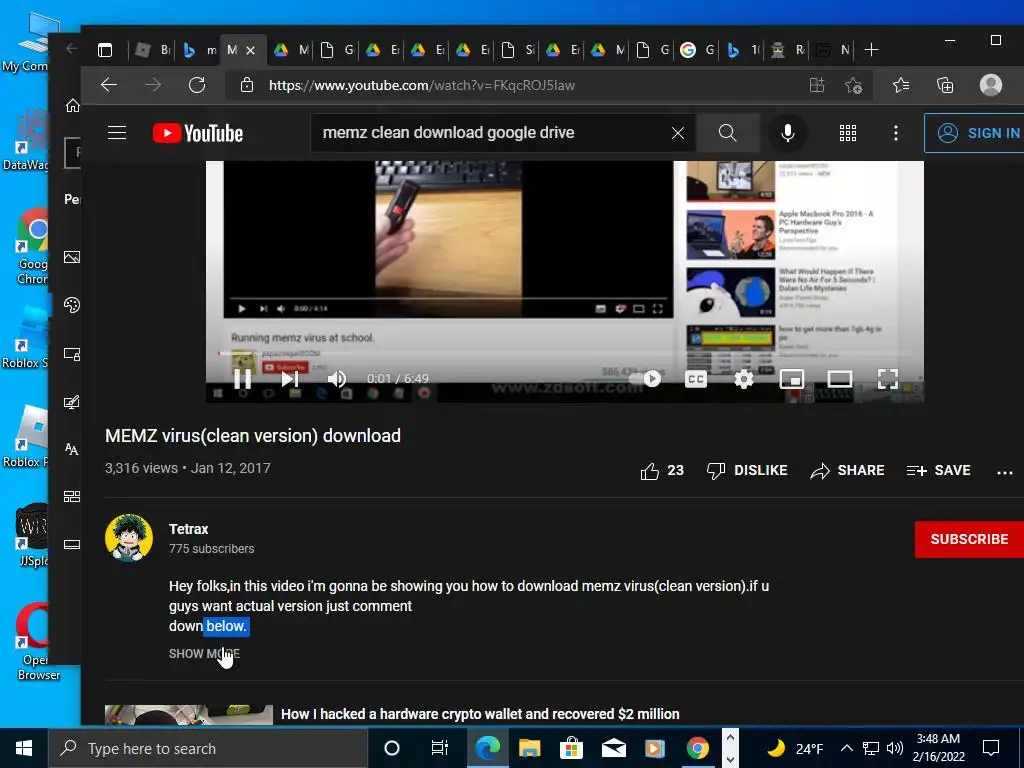Viewport: 1024px width, 768px height.
Task: Toggle autoplay switch
Action: [x=645, y=379]
